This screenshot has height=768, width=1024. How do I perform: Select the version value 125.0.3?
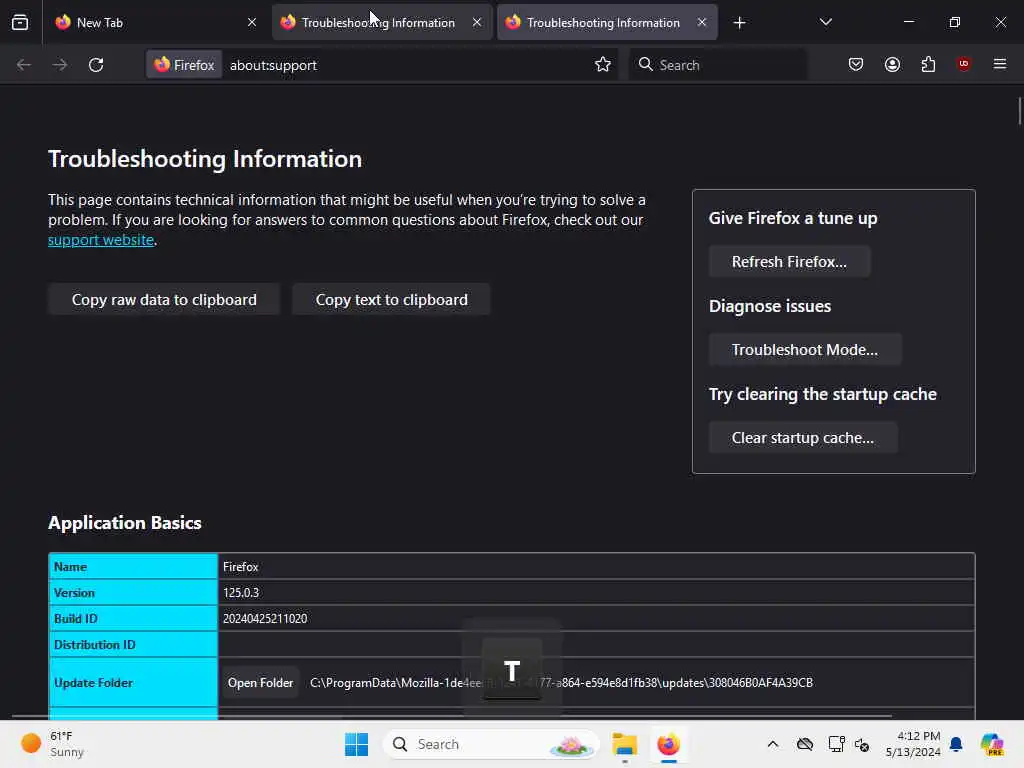tap(241, 593)
